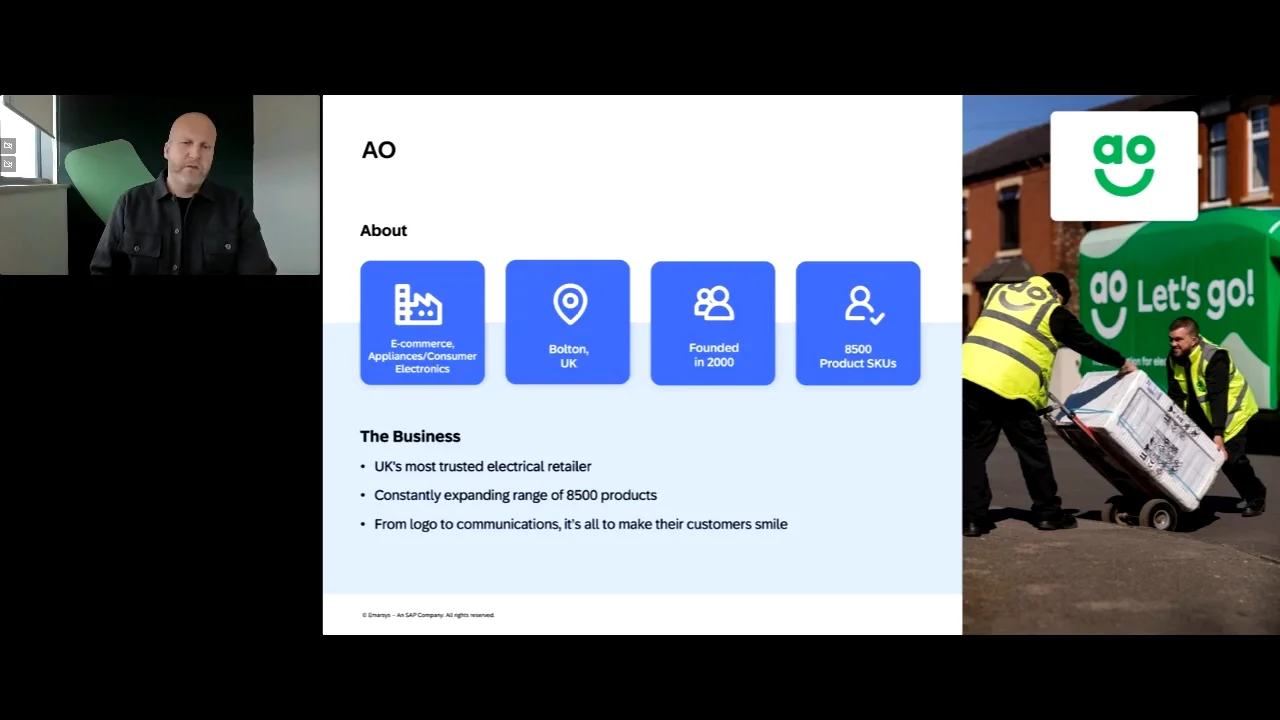
Task: Click the location pin icon above Bolton, UK
Action: tap(570, 304)
